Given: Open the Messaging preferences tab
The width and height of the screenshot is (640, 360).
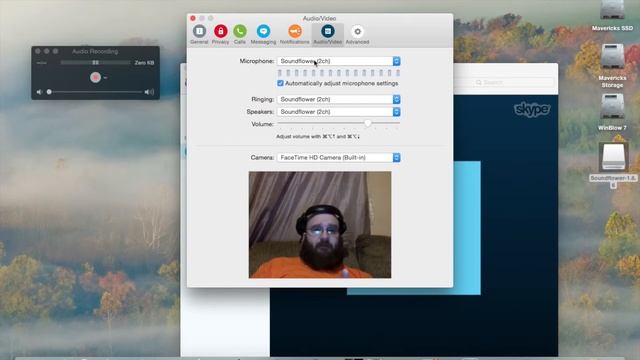Looking at the screenshot, I should (263, 34).
